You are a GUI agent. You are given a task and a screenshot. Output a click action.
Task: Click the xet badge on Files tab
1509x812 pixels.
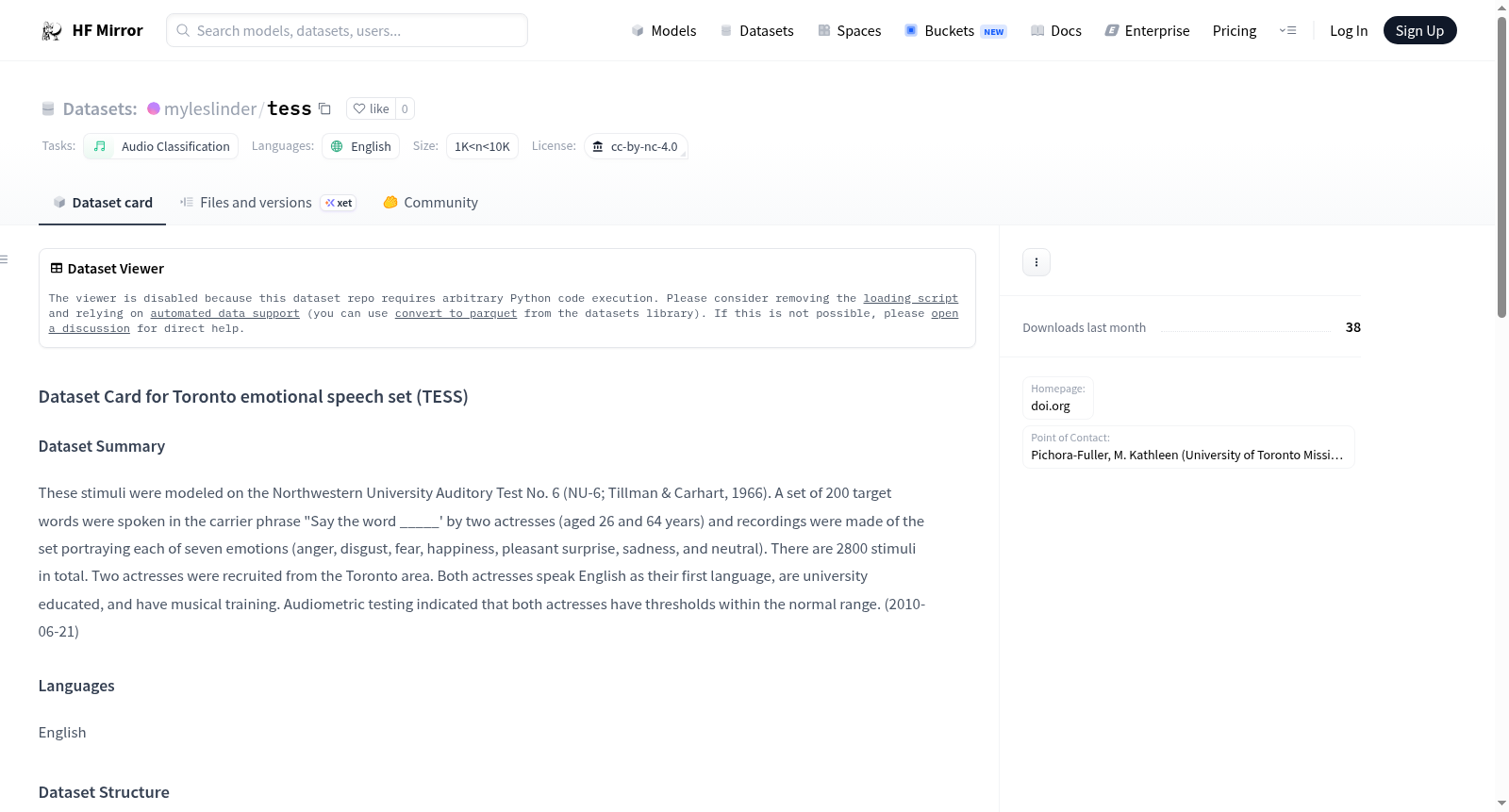point(339,203)
